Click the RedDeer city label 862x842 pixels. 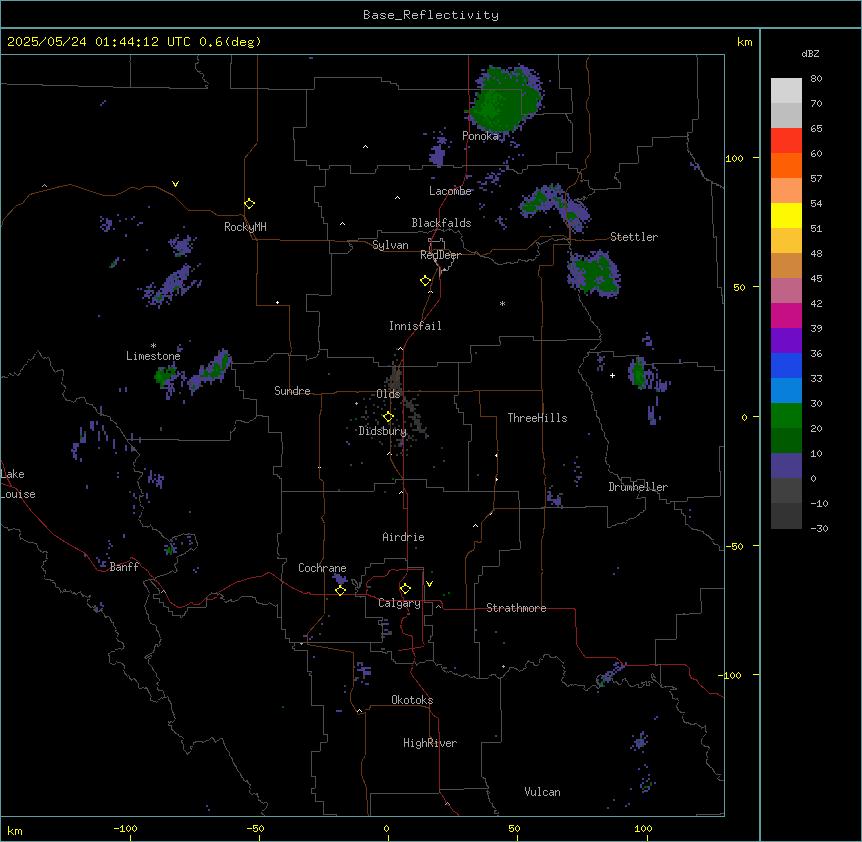(440, 255)
